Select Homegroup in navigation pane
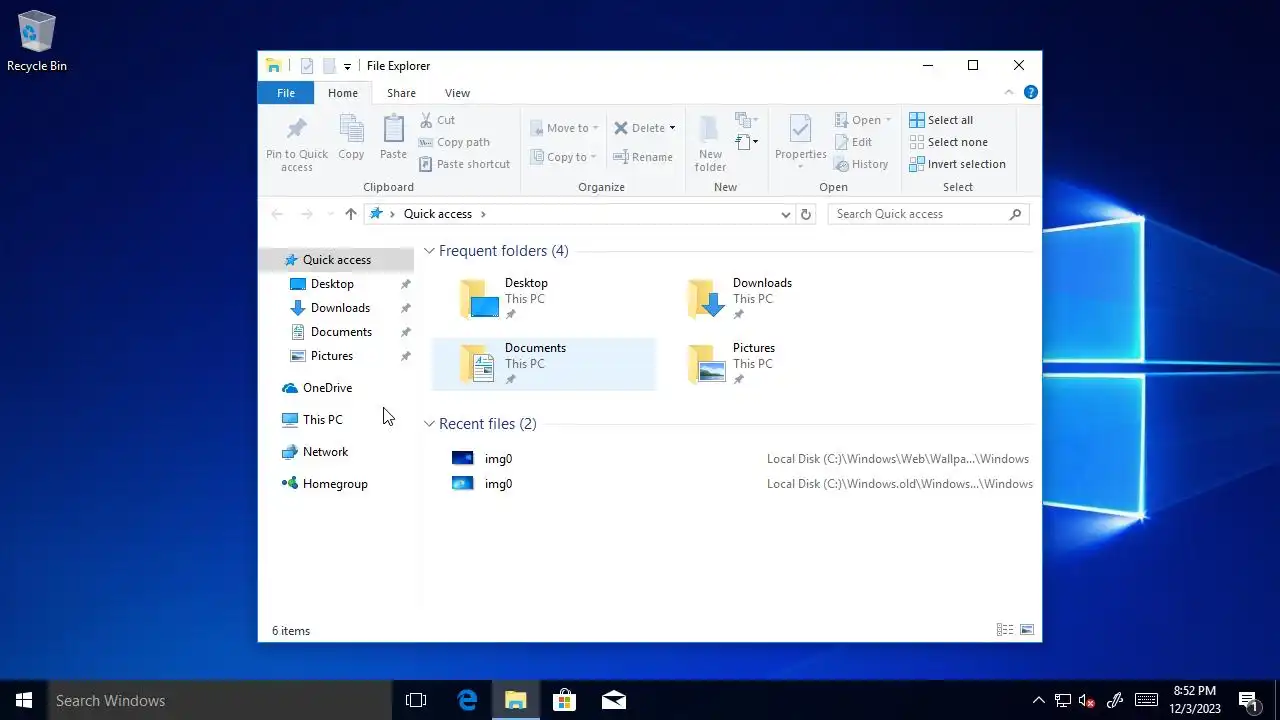 coord(337,484)
